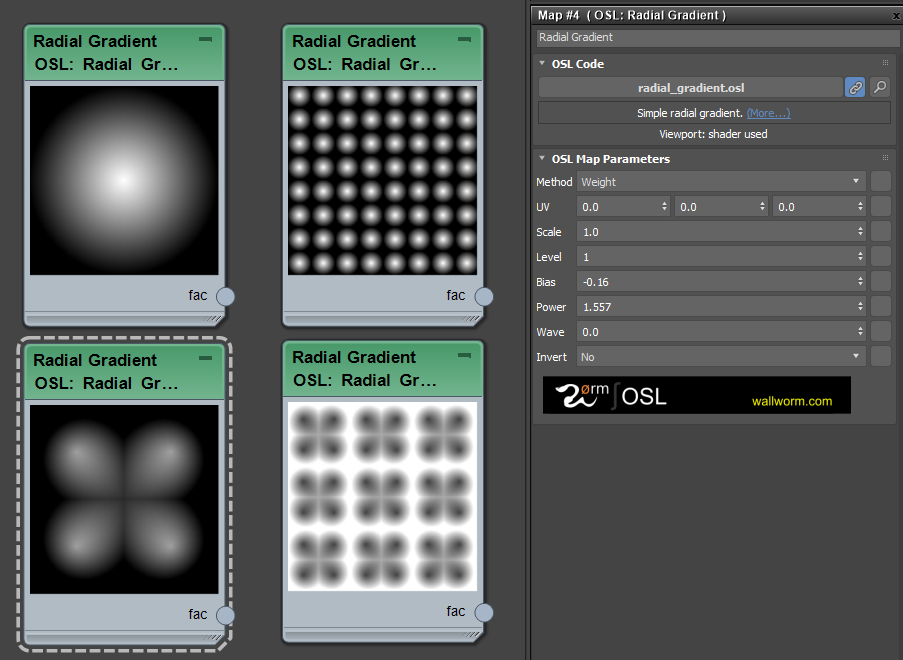The image size is (903, 660).
Task: Click the Scale spinner arrows
Action: pyautogui.click(x=860, y=232)
